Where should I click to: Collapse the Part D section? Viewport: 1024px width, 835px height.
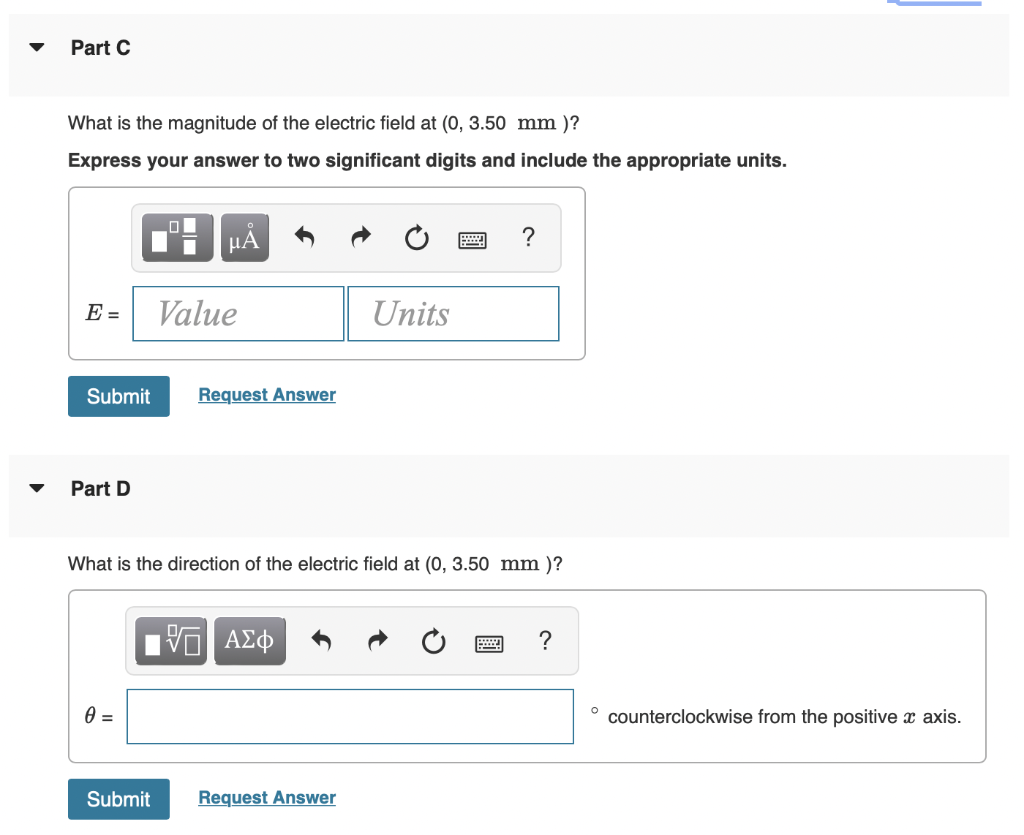37,488
